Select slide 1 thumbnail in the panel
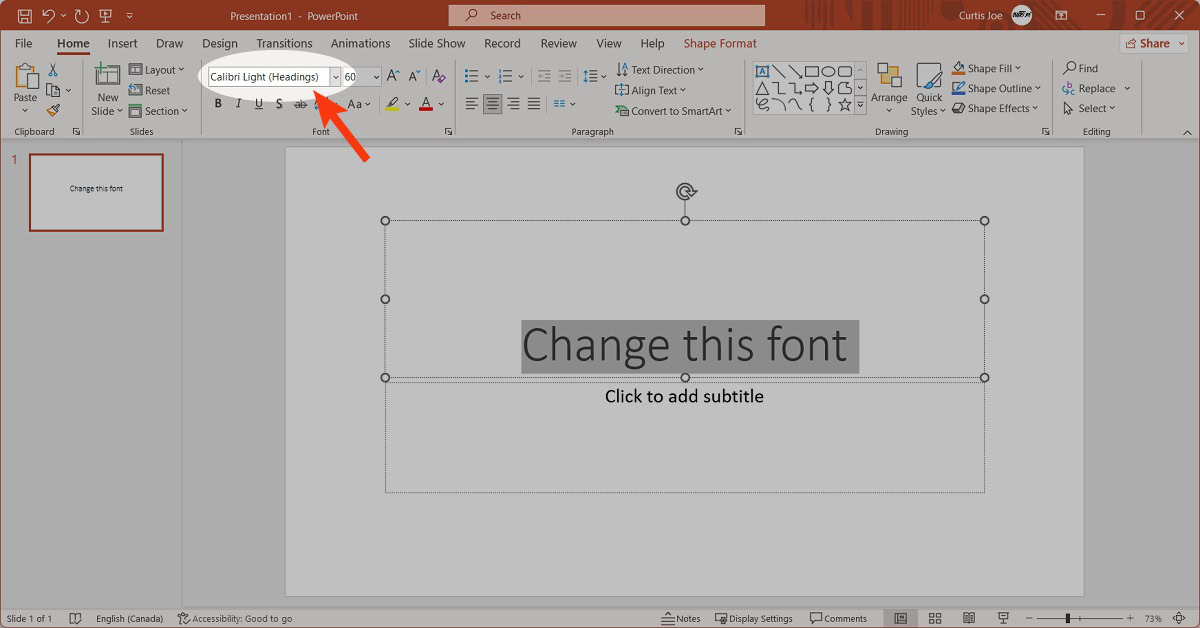1200x628 pixels. (x=96, y=192)
